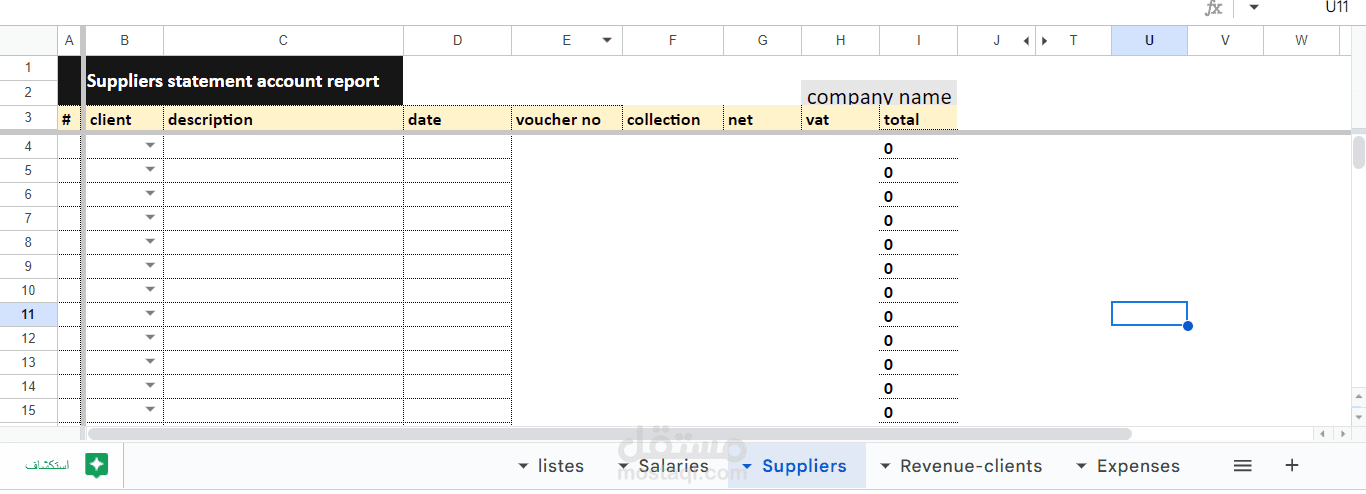The width and height of the screenshot is (1366, 494).
Task: Switch to the Salaries sheet tab
Action: point(673,466)
